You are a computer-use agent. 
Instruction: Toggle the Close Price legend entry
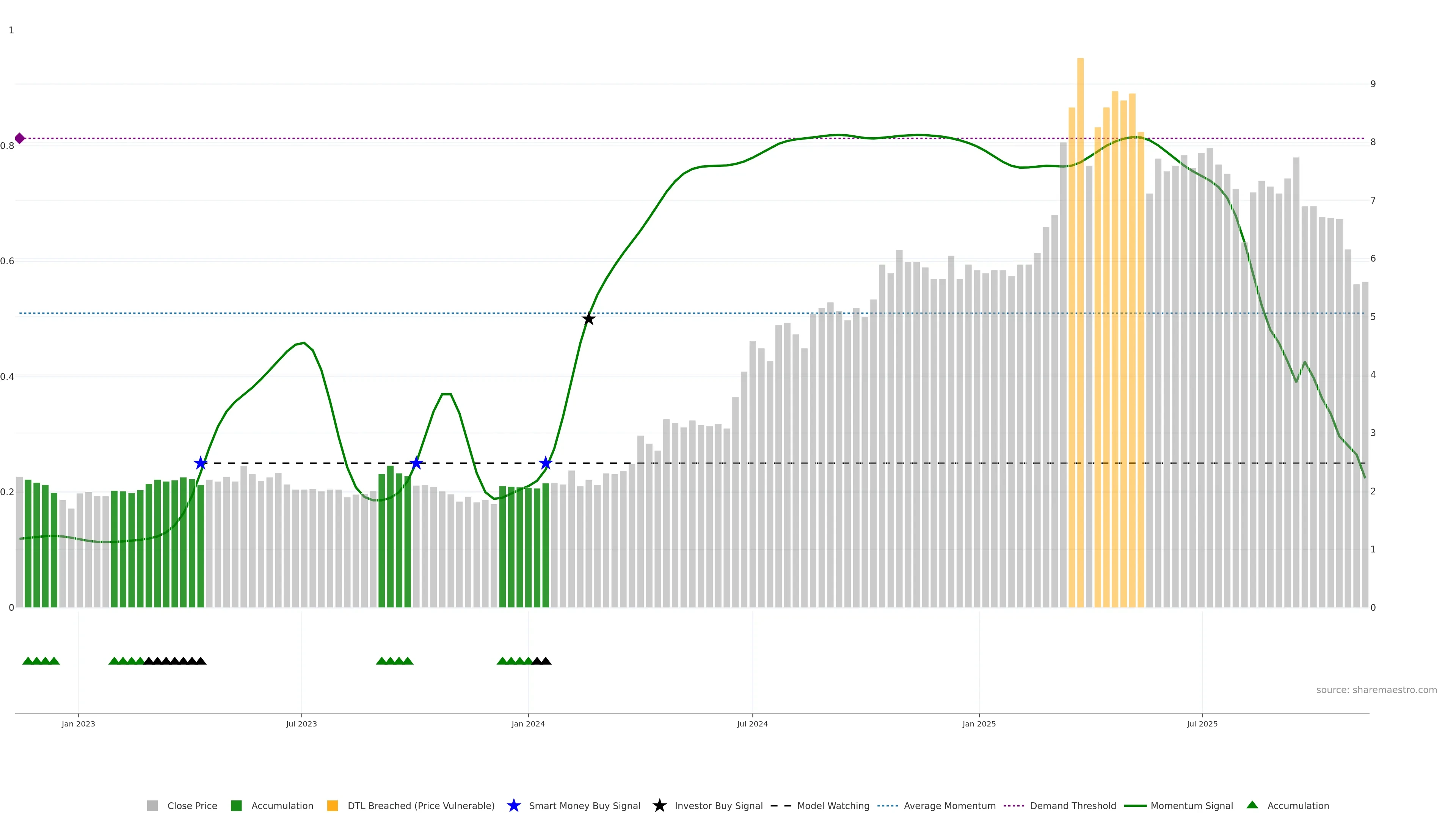point(191,805)
